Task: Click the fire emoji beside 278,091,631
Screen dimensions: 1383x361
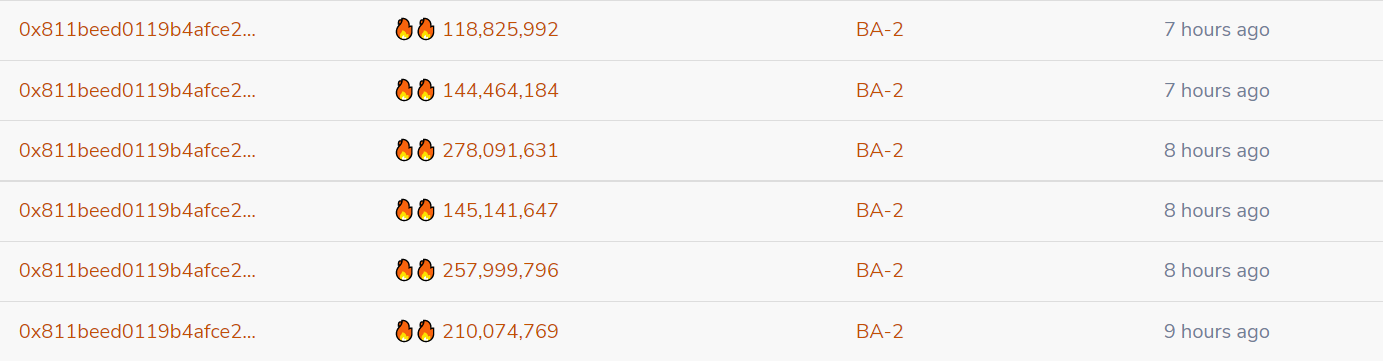Action: (415, 150)
